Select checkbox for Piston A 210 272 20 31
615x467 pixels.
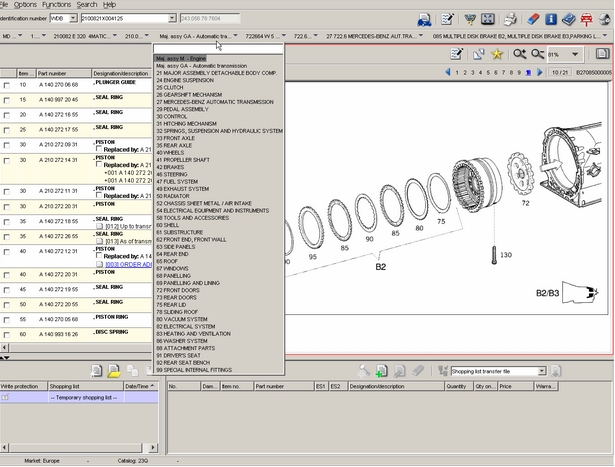(x=7, y=207)
